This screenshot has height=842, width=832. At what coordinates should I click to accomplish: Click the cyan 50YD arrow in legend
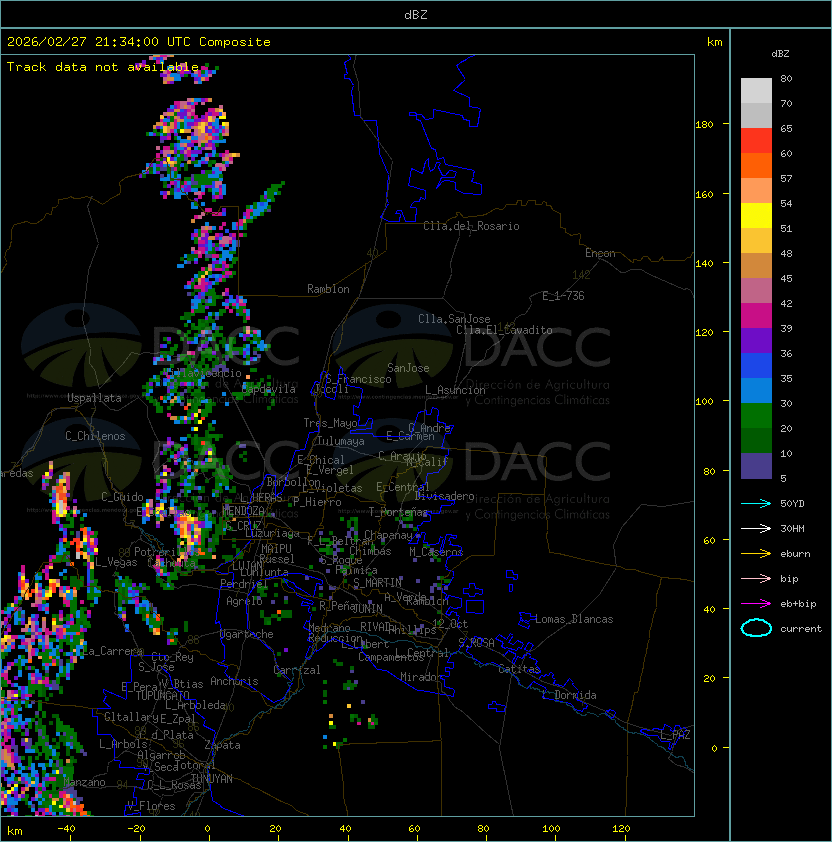[x=756, y=503]
